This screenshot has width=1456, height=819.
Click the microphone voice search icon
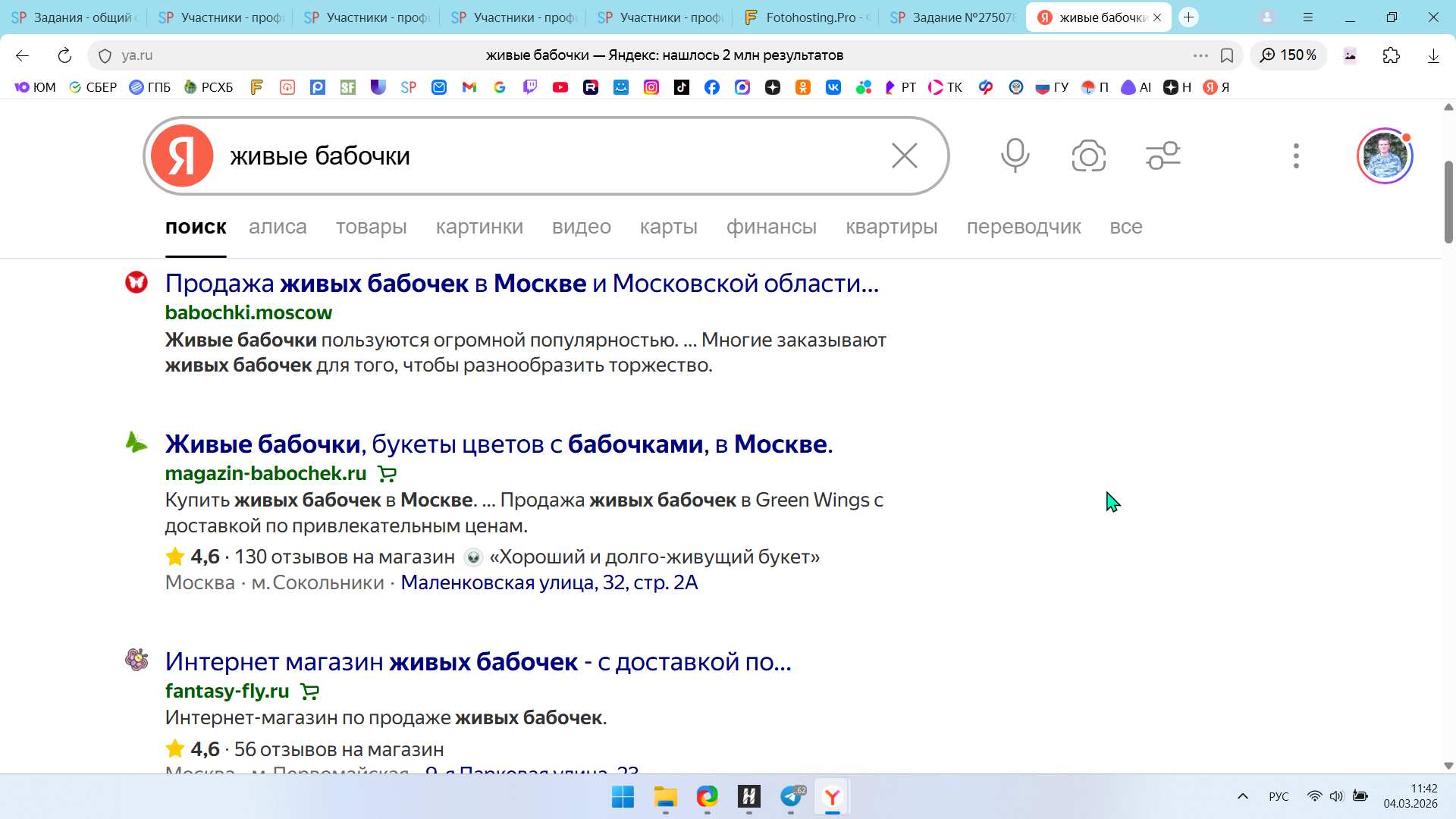click(x=1015, y=155)
